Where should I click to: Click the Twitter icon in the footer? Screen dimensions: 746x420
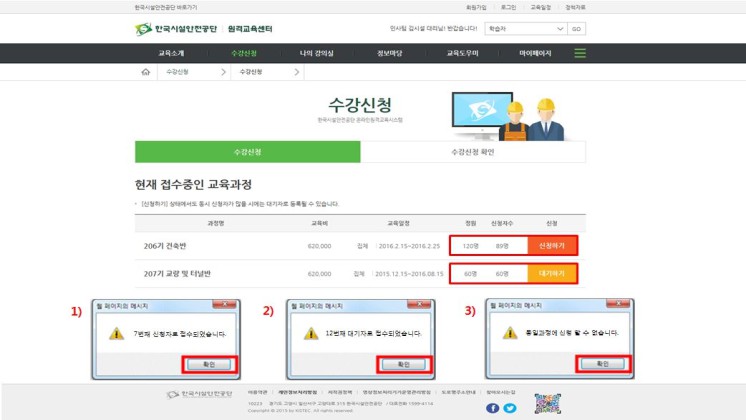[x=510, y=408]
